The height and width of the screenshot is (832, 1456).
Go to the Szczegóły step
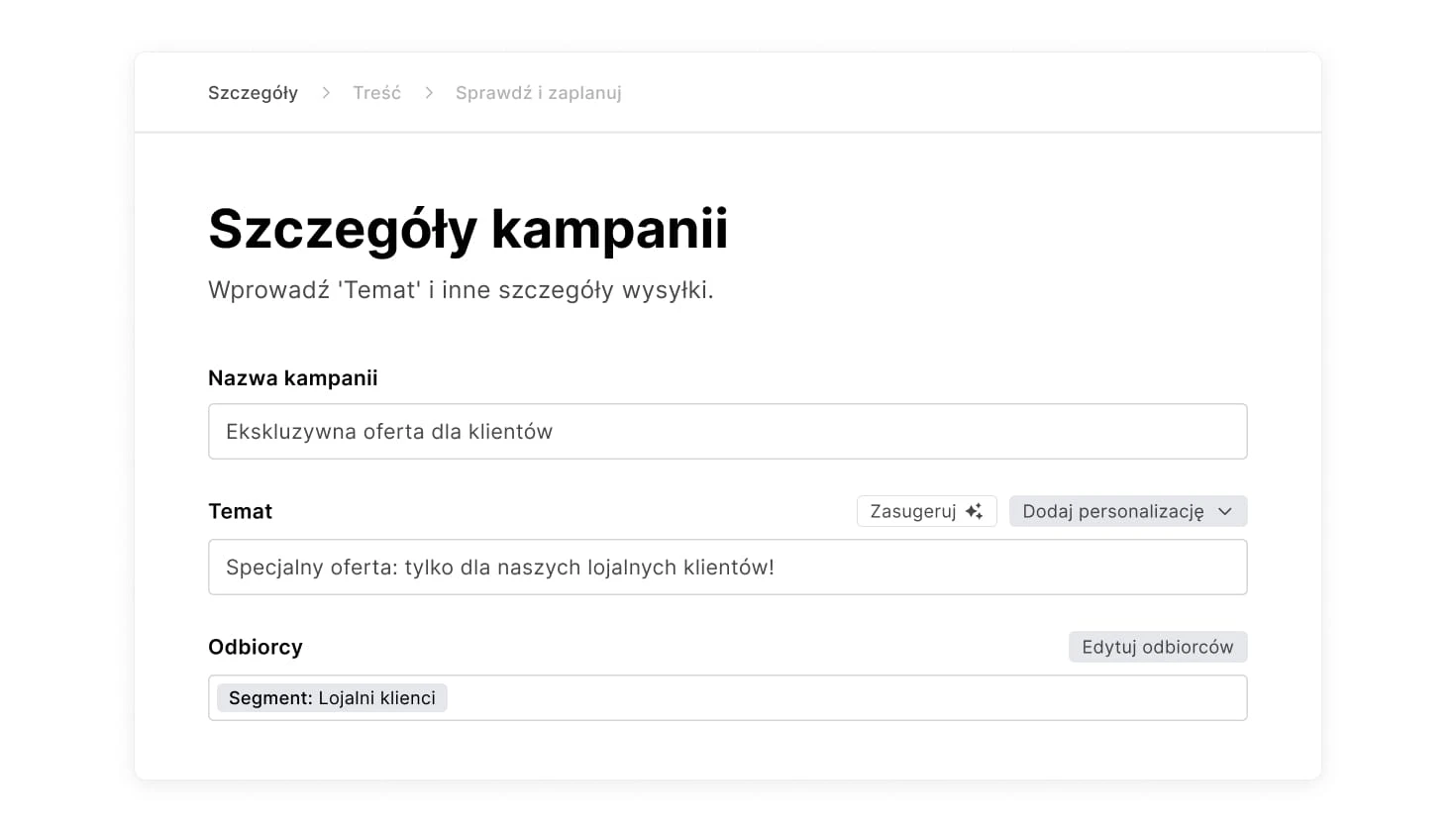point(253,93)
